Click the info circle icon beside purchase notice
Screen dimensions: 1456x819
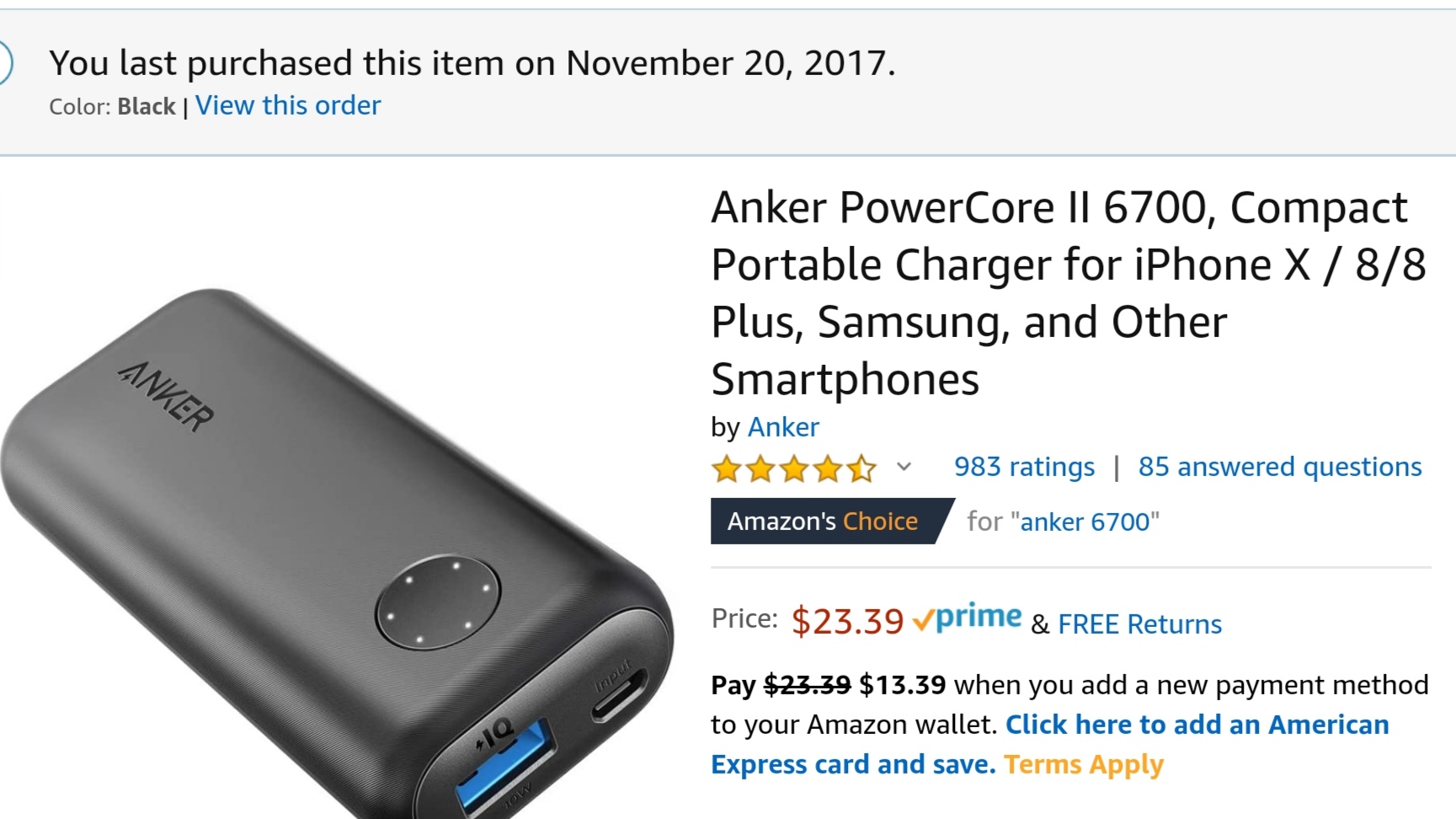click(x=3, y=64)
